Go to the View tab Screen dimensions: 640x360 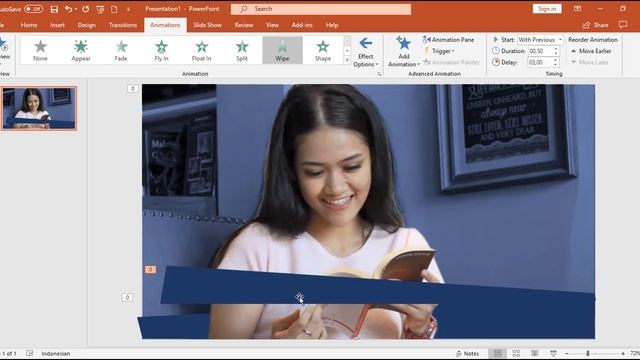pos(272,25)
